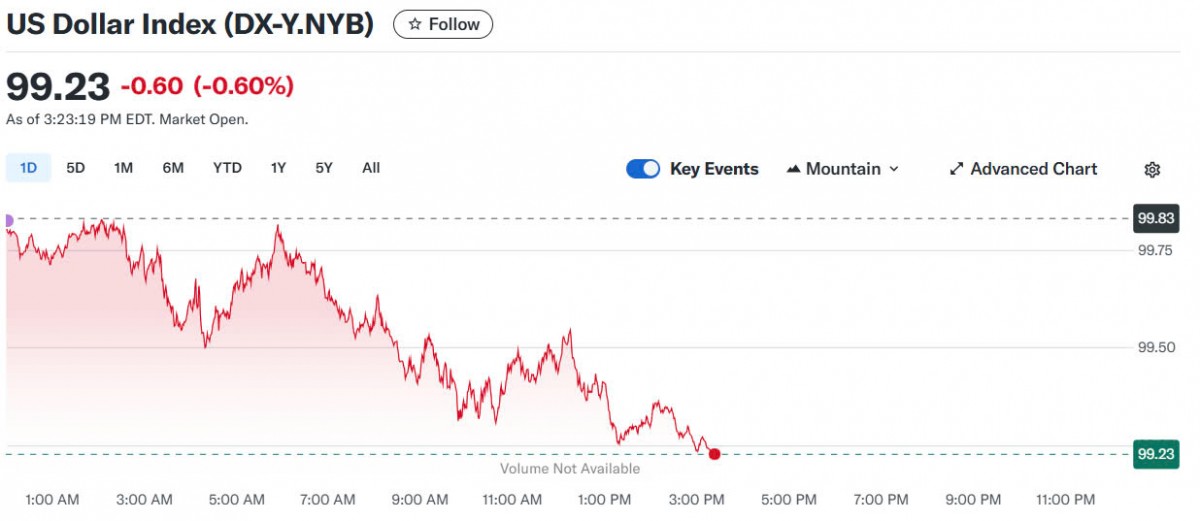The width and height of the screenshot is (1200, 521).
Task: Show the 6M time range
Action: pyautogui.click(x=173, y=168)
